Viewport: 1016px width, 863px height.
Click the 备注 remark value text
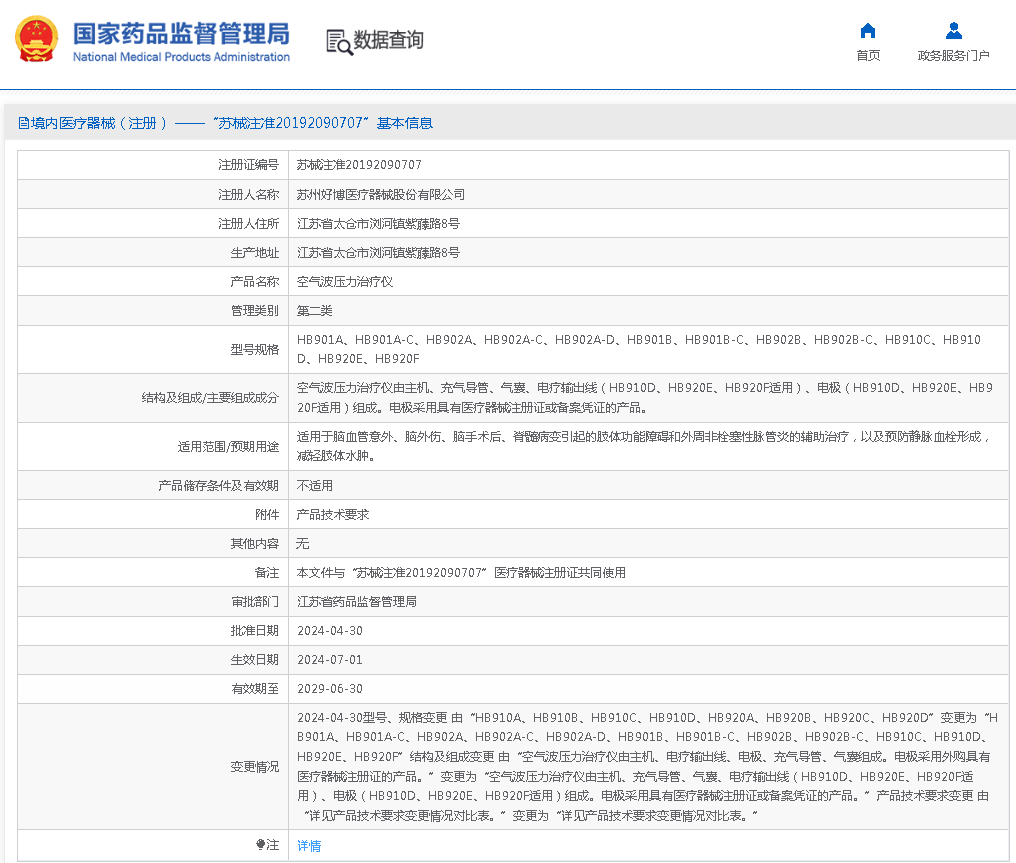(461, 573)
